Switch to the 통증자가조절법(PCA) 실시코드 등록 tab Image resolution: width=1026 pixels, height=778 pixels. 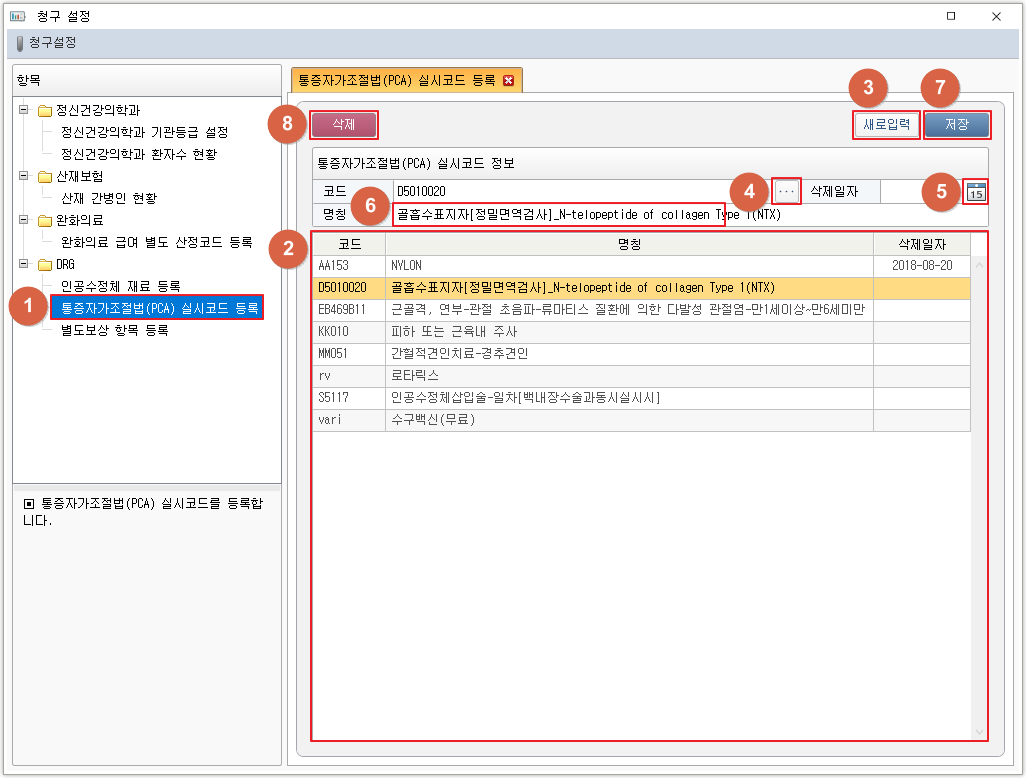pyautogui.click(x=396, y=81)
